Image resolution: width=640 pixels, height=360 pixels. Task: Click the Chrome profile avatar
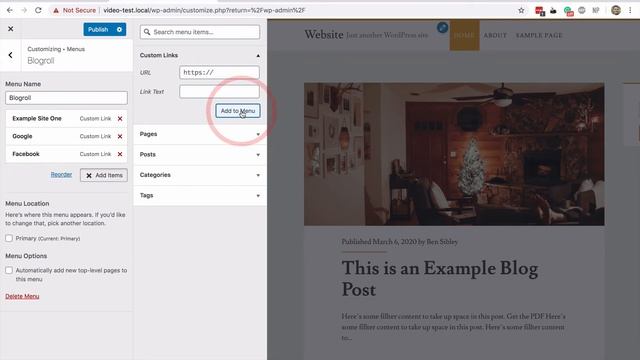tap(616, 11)
